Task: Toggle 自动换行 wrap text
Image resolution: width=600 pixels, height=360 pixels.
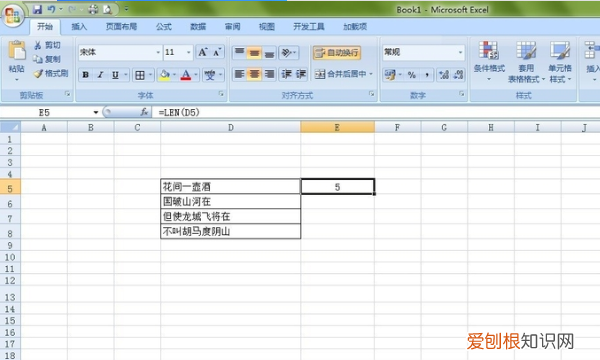Action: pyautogui.click(x=337, y=52)
